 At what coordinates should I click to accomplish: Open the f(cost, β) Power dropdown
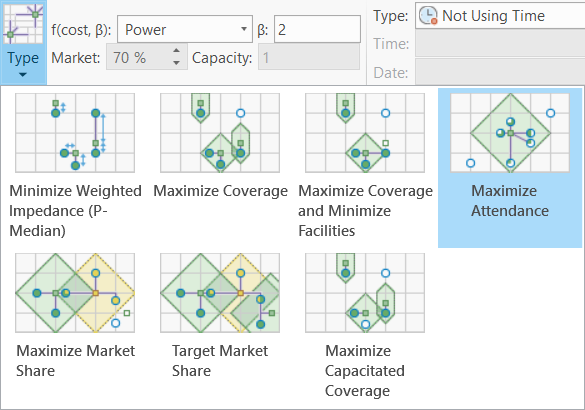[185, 29]
